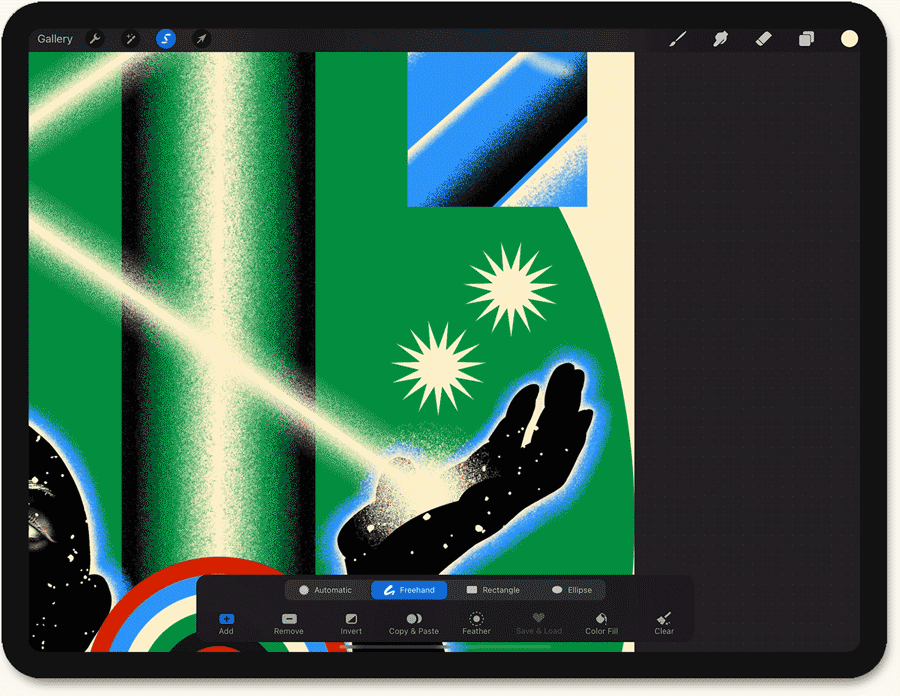This screenshot has width=900, height=696.
Task: Select the Eraser tool
Action: (763, 39)
